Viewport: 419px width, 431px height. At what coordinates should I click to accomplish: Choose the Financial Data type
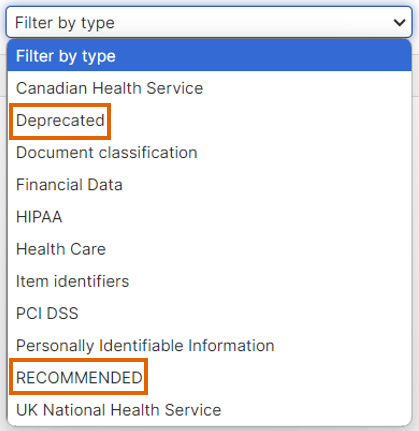tap(209, 185)
